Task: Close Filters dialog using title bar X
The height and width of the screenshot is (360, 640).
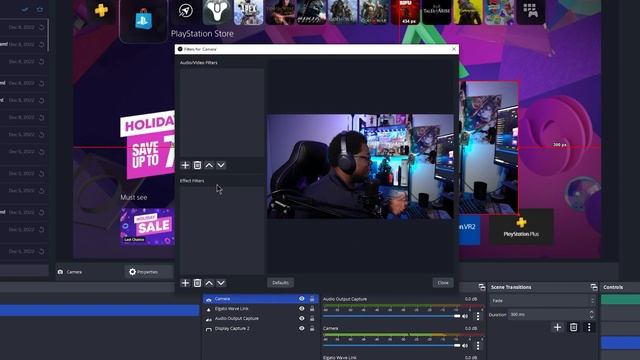Action: tap(454, 49)
